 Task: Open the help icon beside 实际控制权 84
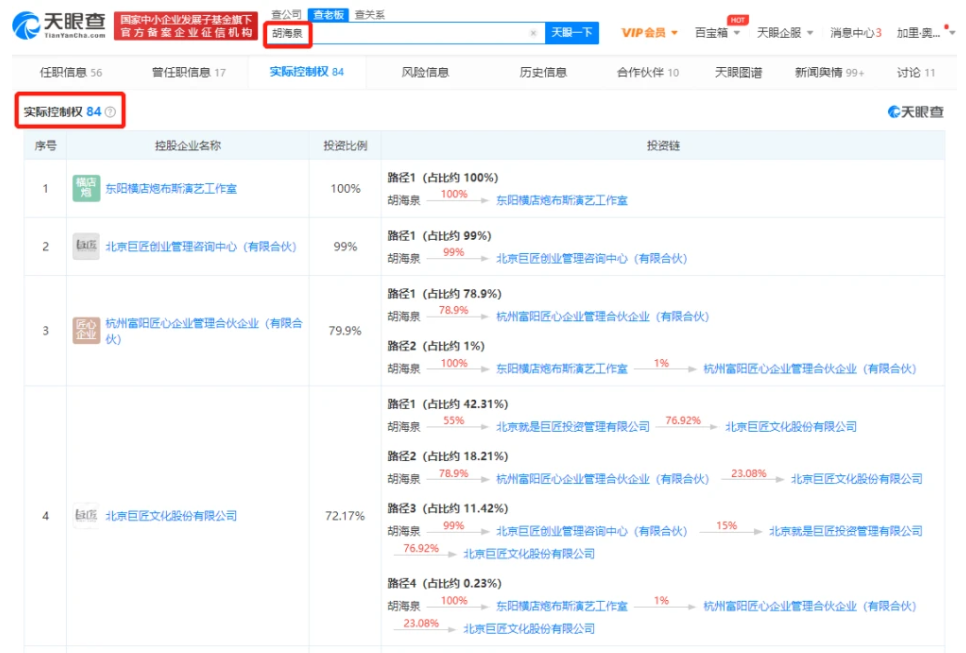pyautogui.click(x=110, y=112)
